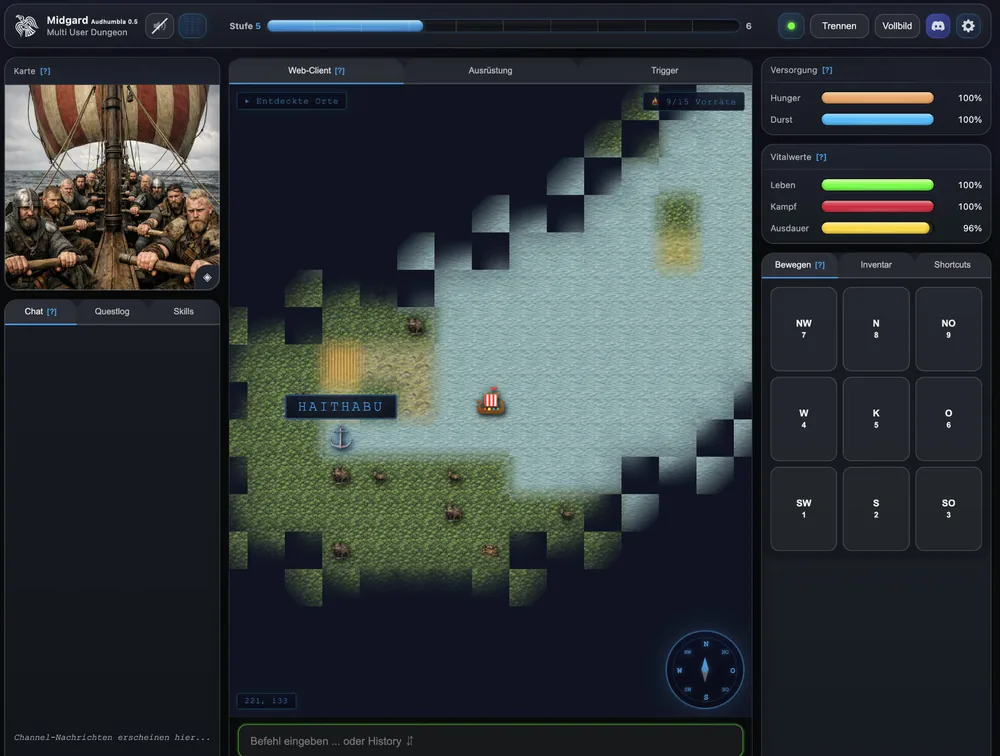Open the help [?] next to Versorgung

tap(827, 70)
